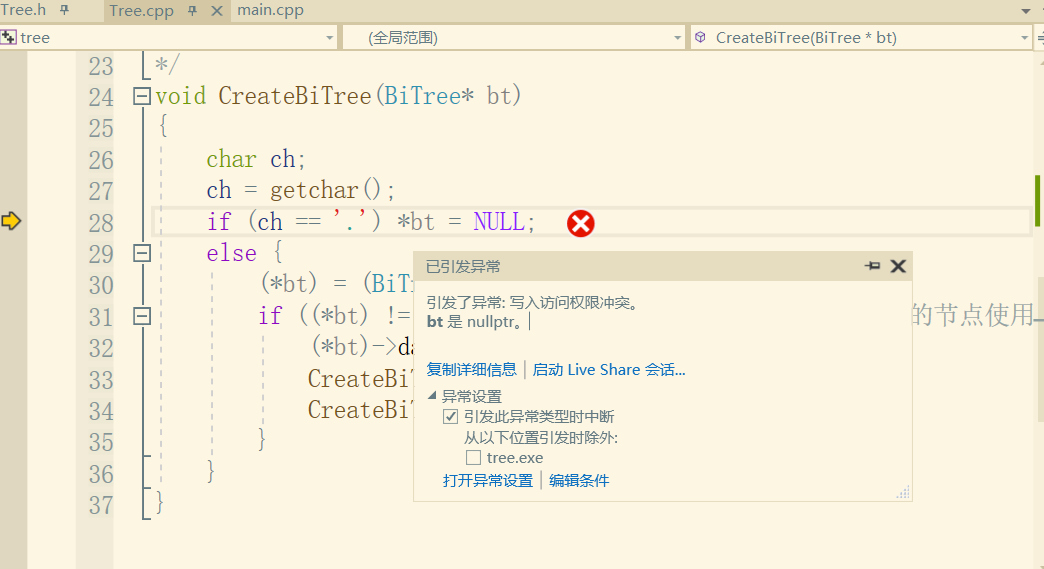Viewport: 1044px width, 569px height.
Task: Click the project icon in the tree dropdown
Action: click(9, 37)
